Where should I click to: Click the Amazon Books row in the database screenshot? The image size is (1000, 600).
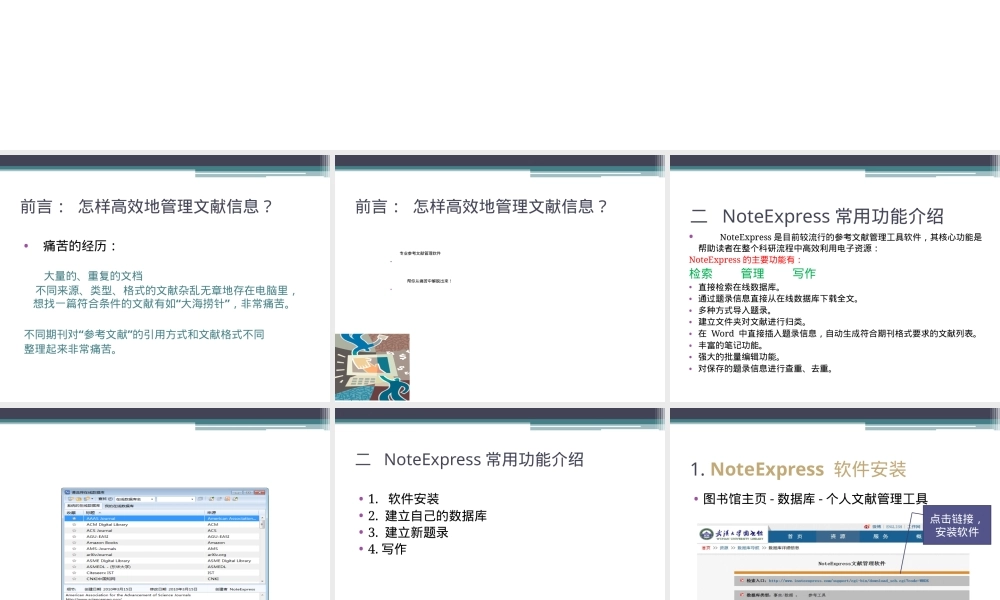[163, 543]
